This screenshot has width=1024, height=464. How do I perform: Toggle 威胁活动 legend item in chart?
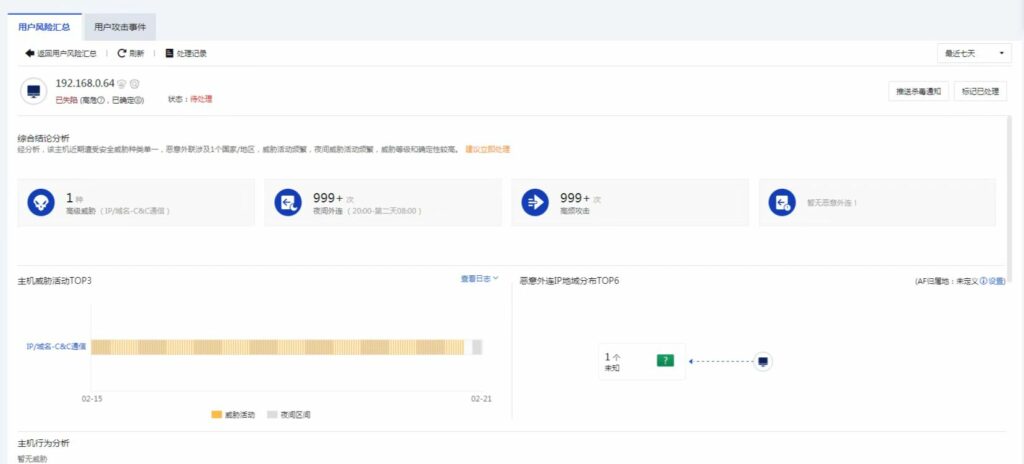pos(233,414)
